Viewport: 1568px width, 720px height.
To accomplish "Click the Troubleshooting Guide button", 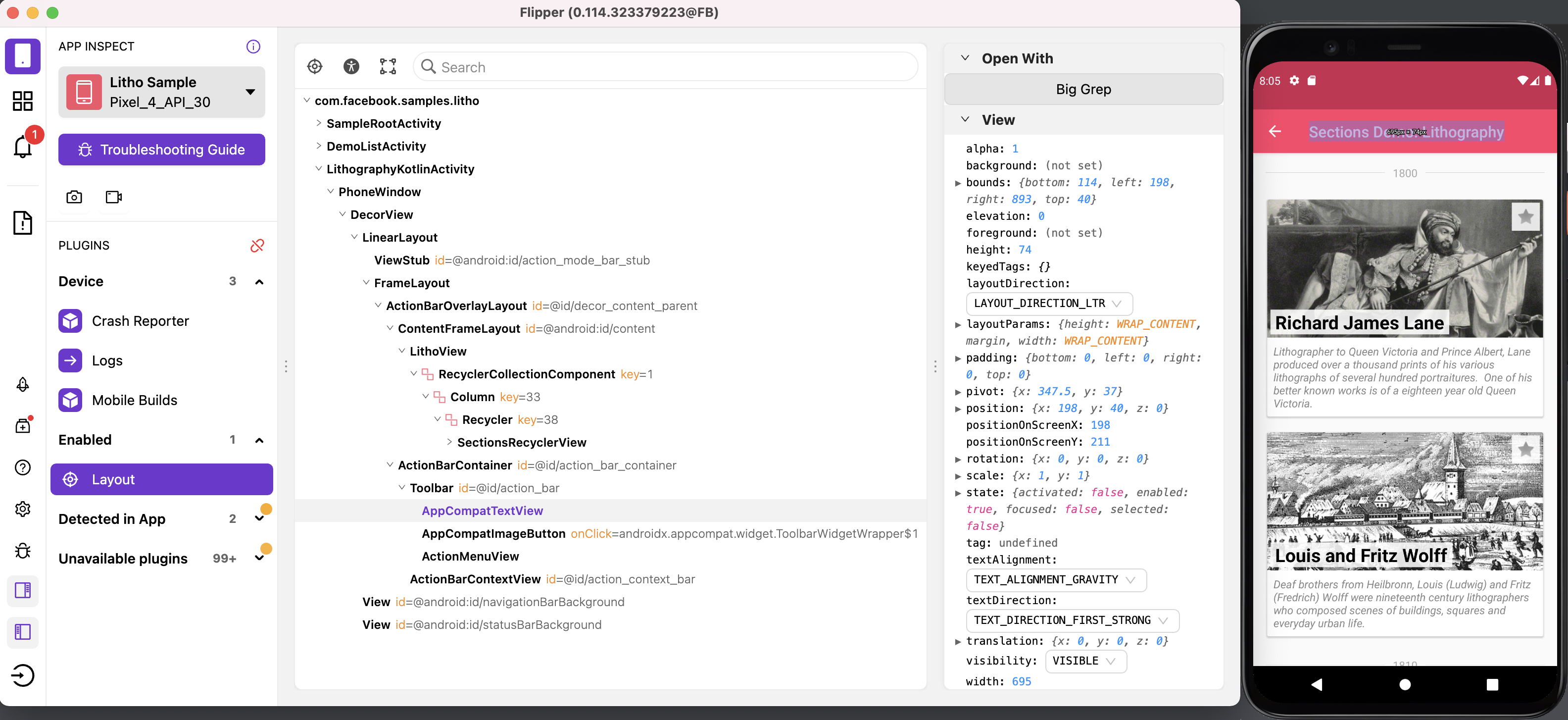I will tap(161, 150).
